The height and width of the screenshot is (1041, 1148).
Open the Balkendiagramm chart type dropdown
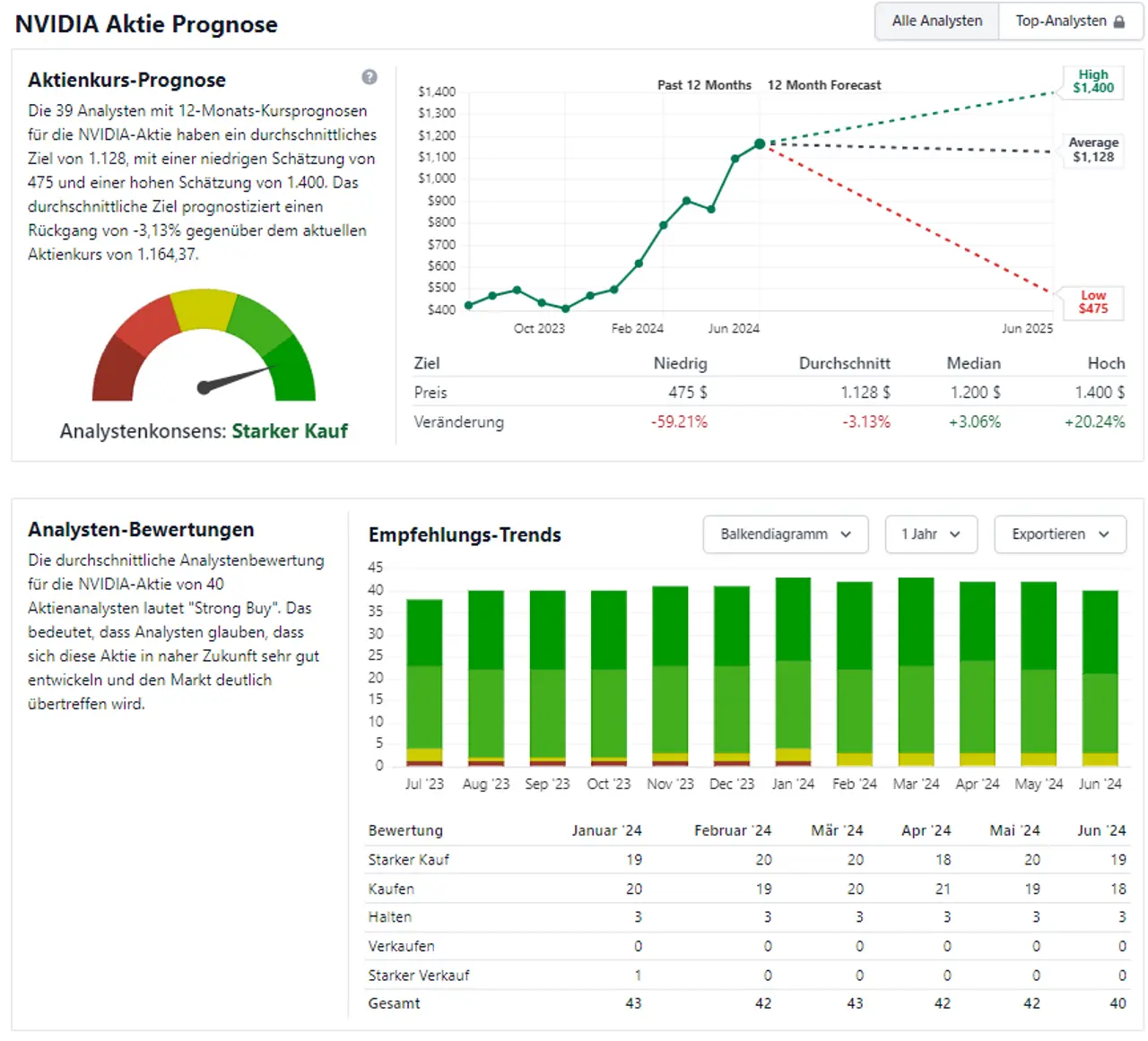785,534
